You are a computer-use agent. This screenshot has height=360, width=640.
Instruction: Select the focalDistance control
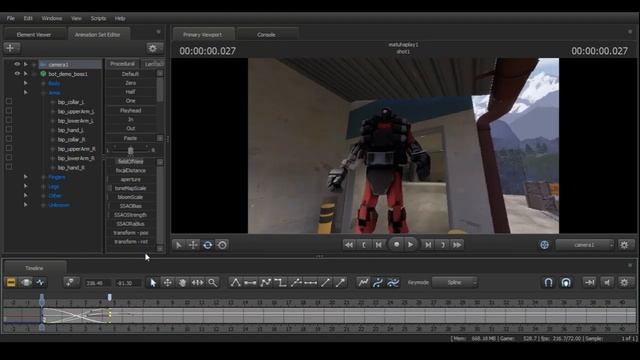131,171
